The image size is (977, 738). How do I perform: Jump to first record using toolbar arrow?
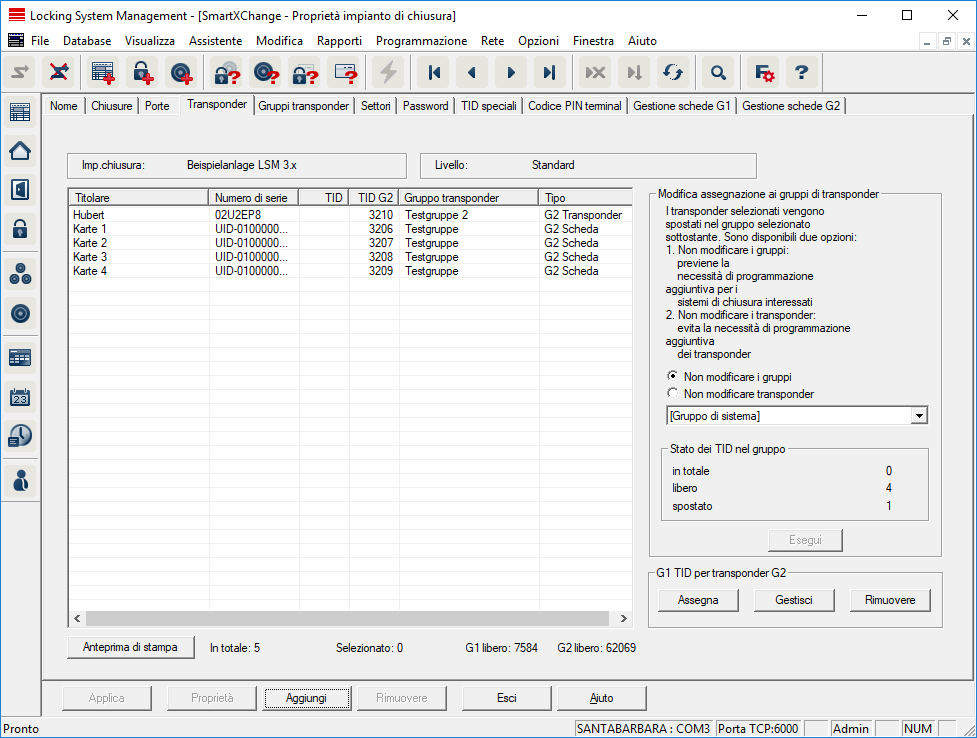pos(434,72)
